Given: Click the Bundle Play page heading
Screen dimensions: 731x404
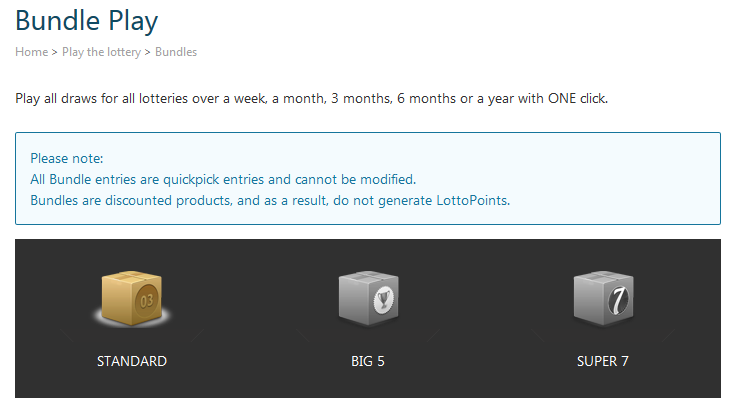Looking at the screenshot, I should (86, 20).
